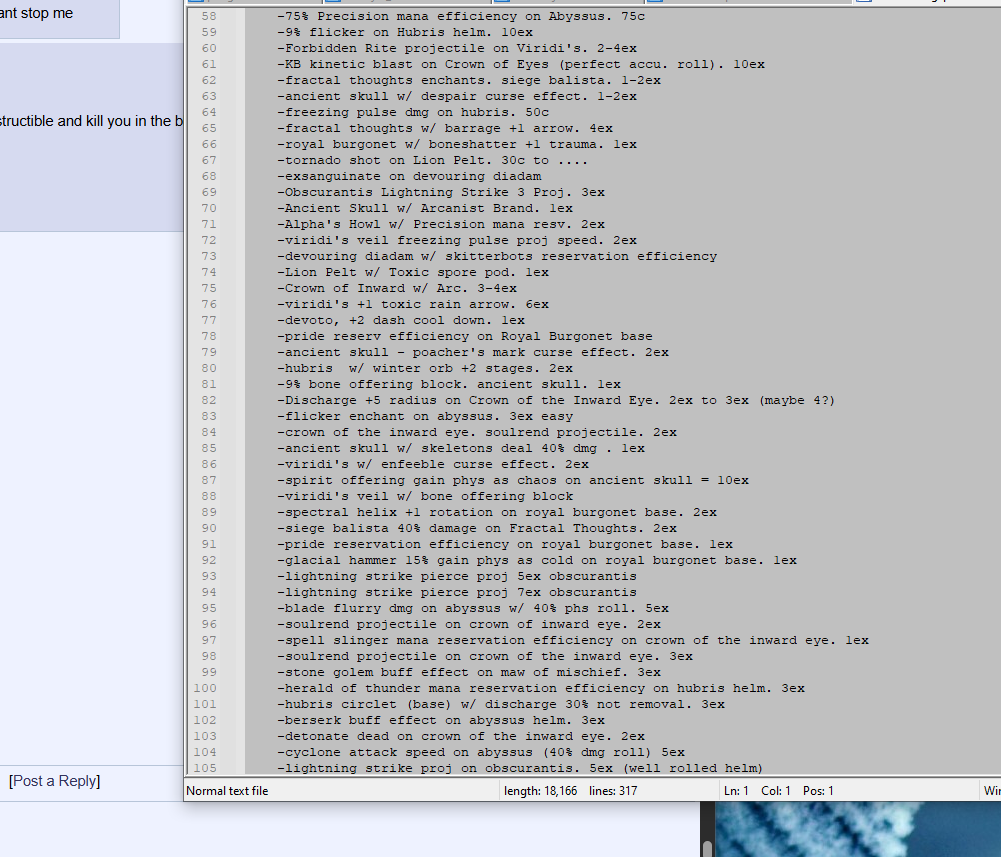Click the line '-KB kinetic blast on Crown of Eyes'

[521, 64]
